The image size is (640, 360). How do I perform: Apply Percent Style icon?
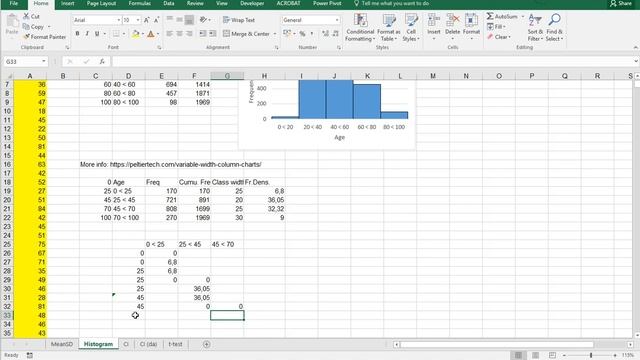coord(302,33)
